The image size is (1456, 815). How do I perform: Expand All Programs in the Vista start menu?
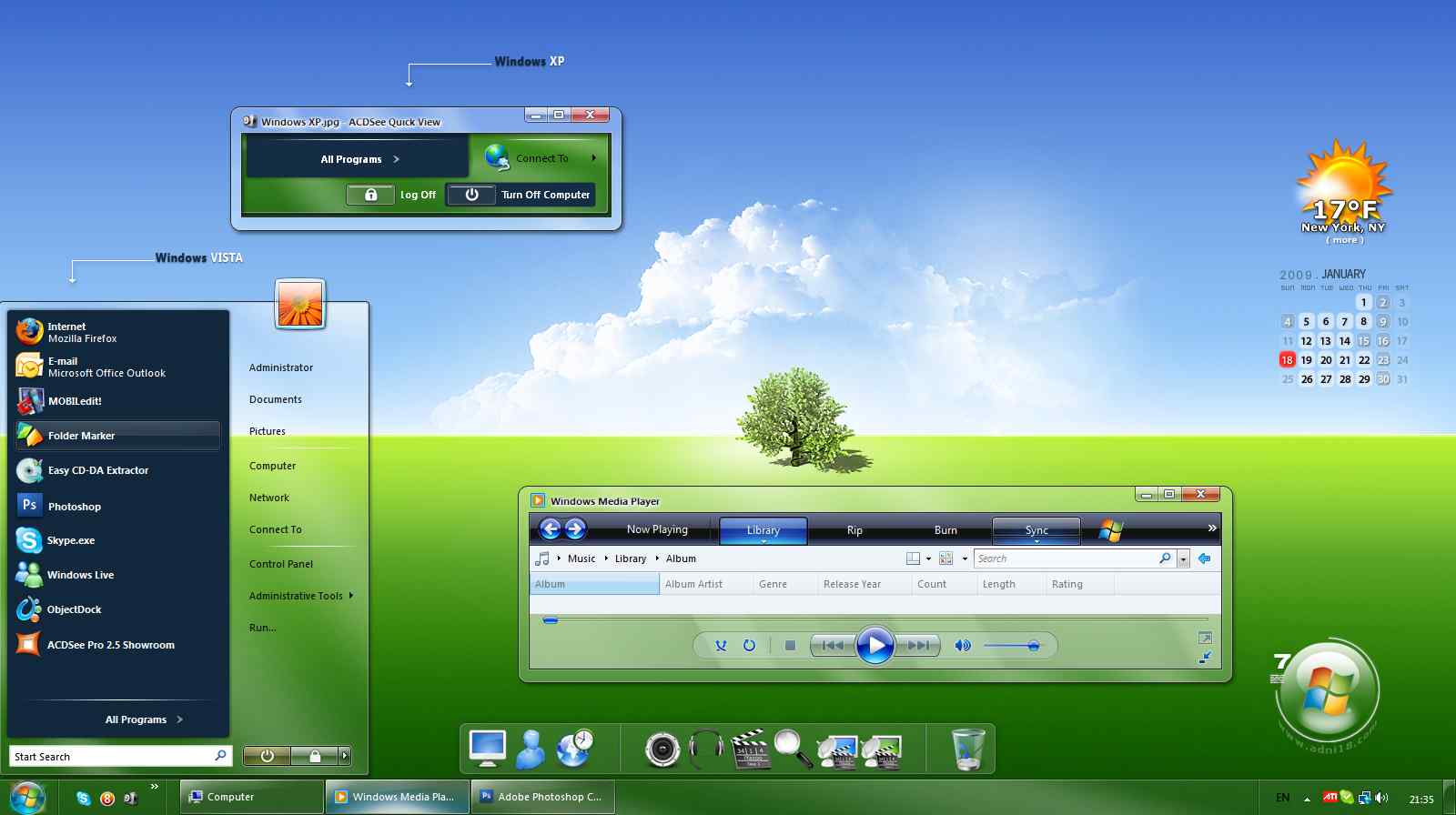click(144, 719)
